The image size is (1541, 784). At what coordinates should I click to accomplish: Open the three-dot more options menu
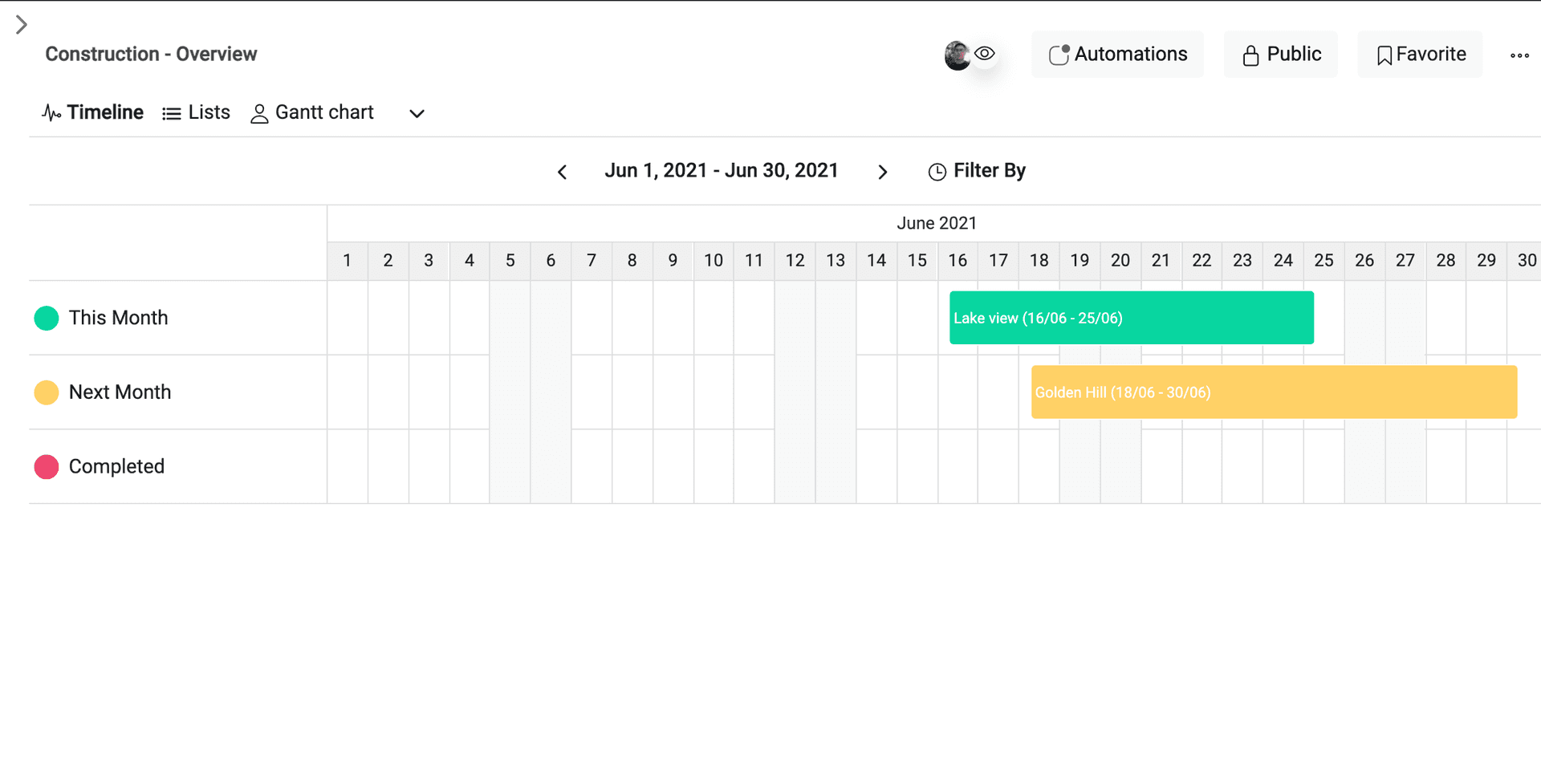coord(1519,55)
